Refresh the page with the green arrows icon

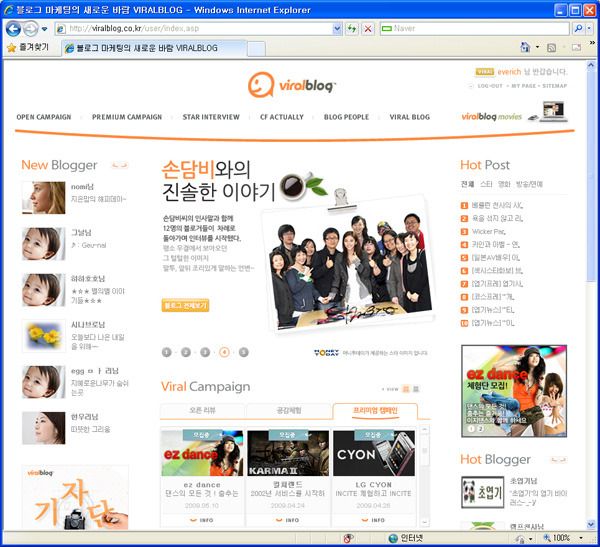click(x=352, y=28)
